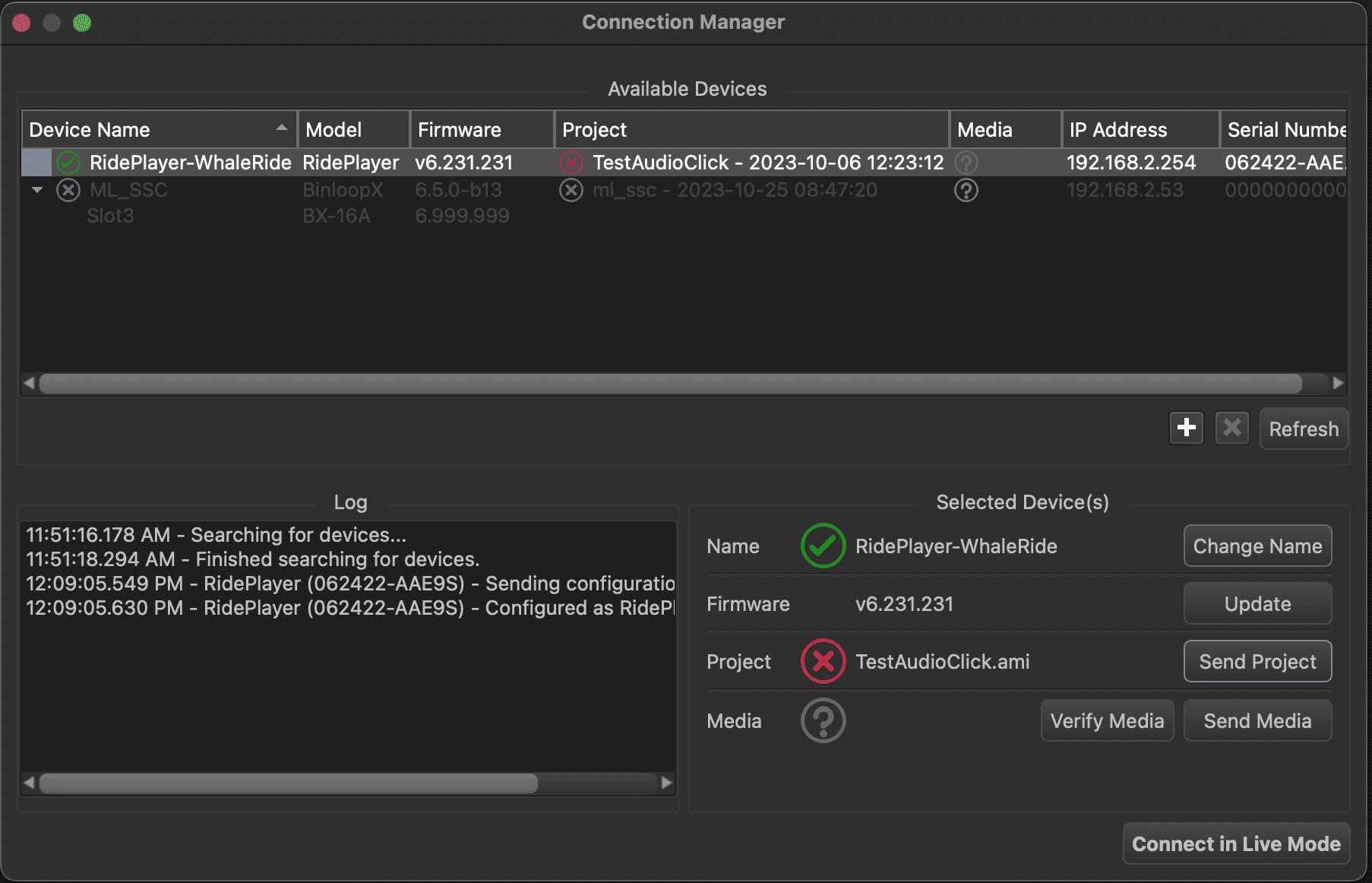Screen dimensions: 1372x883
Task: Click the log panel horizontal scrollbar
Action: tap(289, 783)
